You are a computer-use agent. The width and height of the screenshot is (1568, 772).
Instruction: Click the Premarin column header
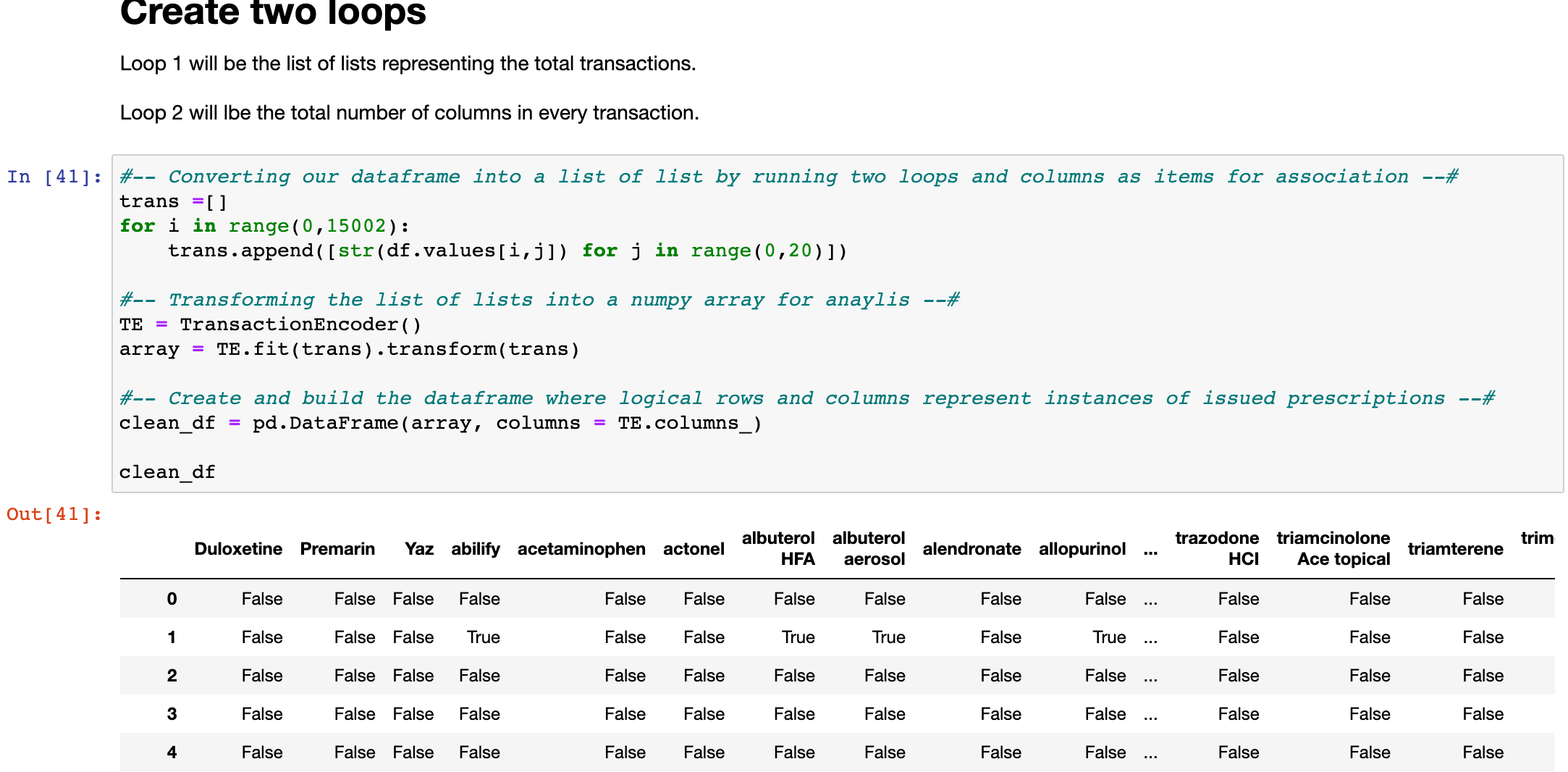pyautogui.click(x=337, y=548)
